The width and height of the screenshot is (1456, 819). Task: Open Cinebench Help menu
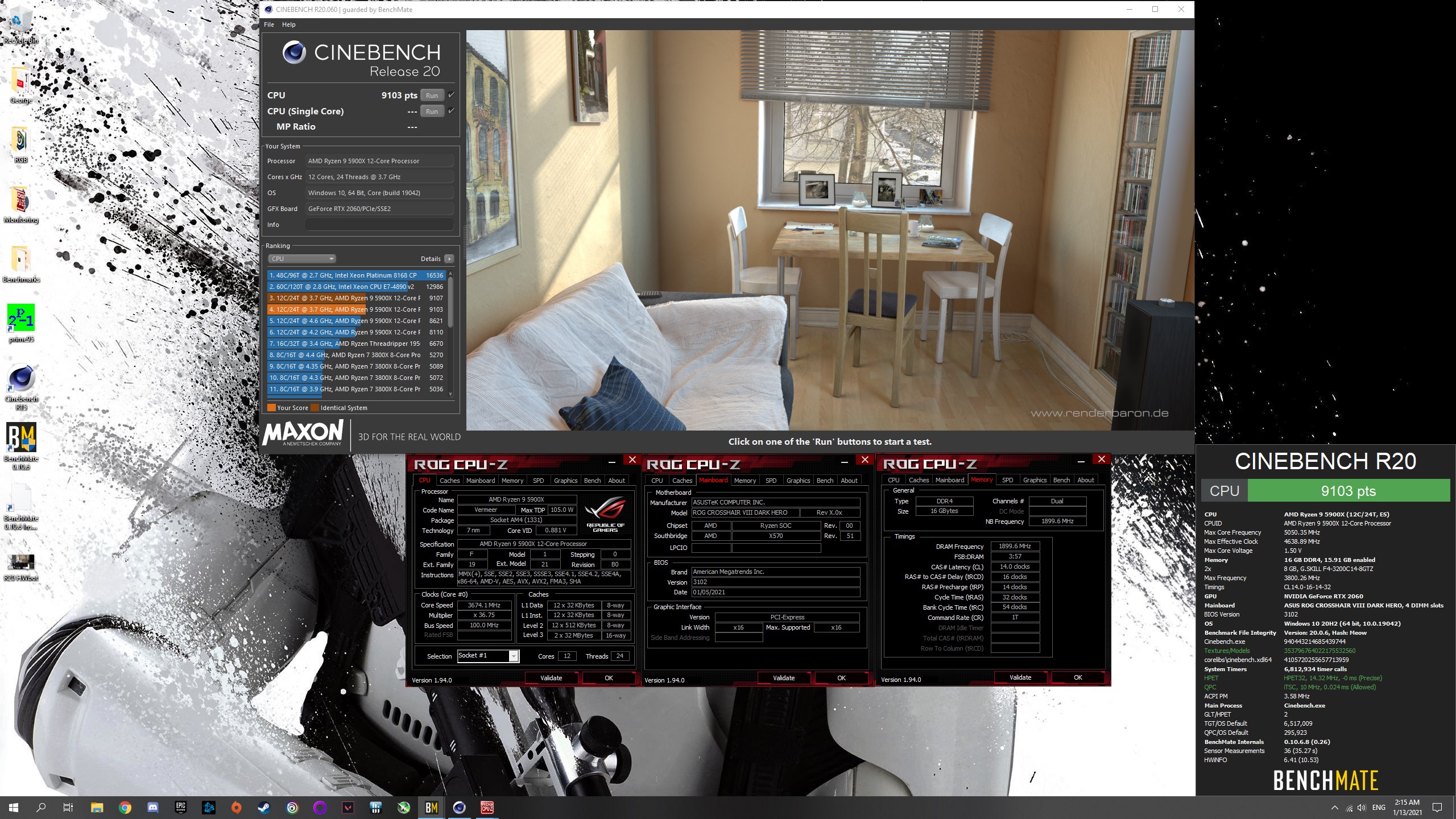click(289, 24)
